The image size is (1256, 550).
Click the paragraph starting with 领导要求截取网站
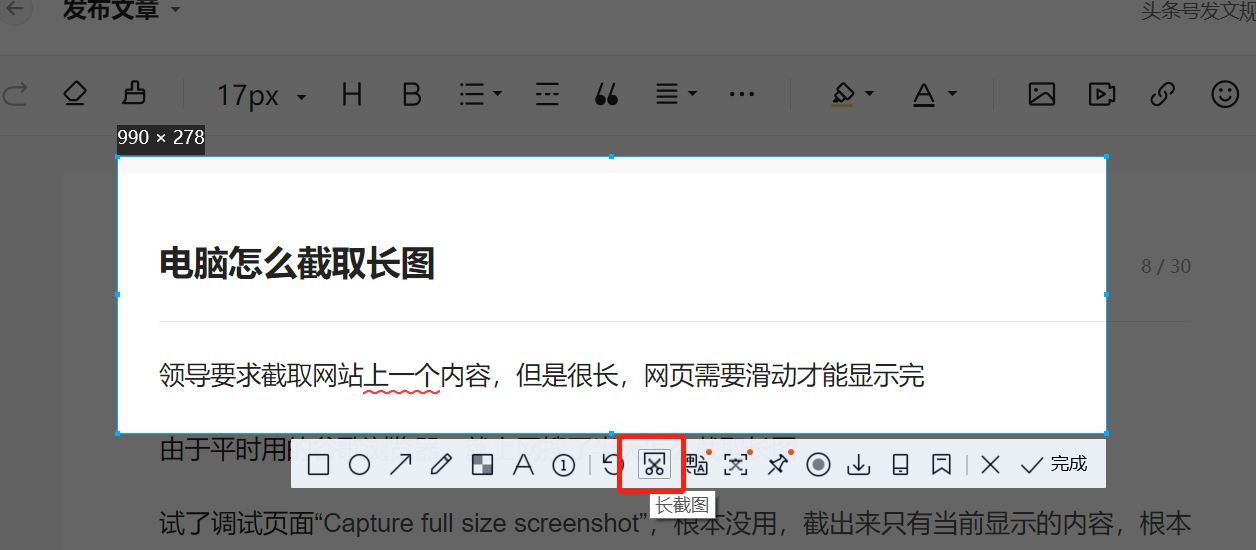(542, 376)
